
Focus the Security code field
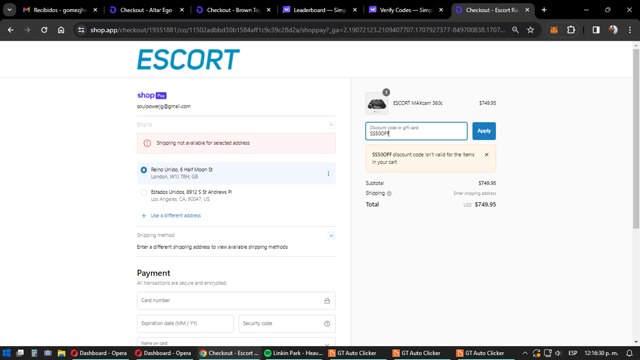(x=287, y=323)
